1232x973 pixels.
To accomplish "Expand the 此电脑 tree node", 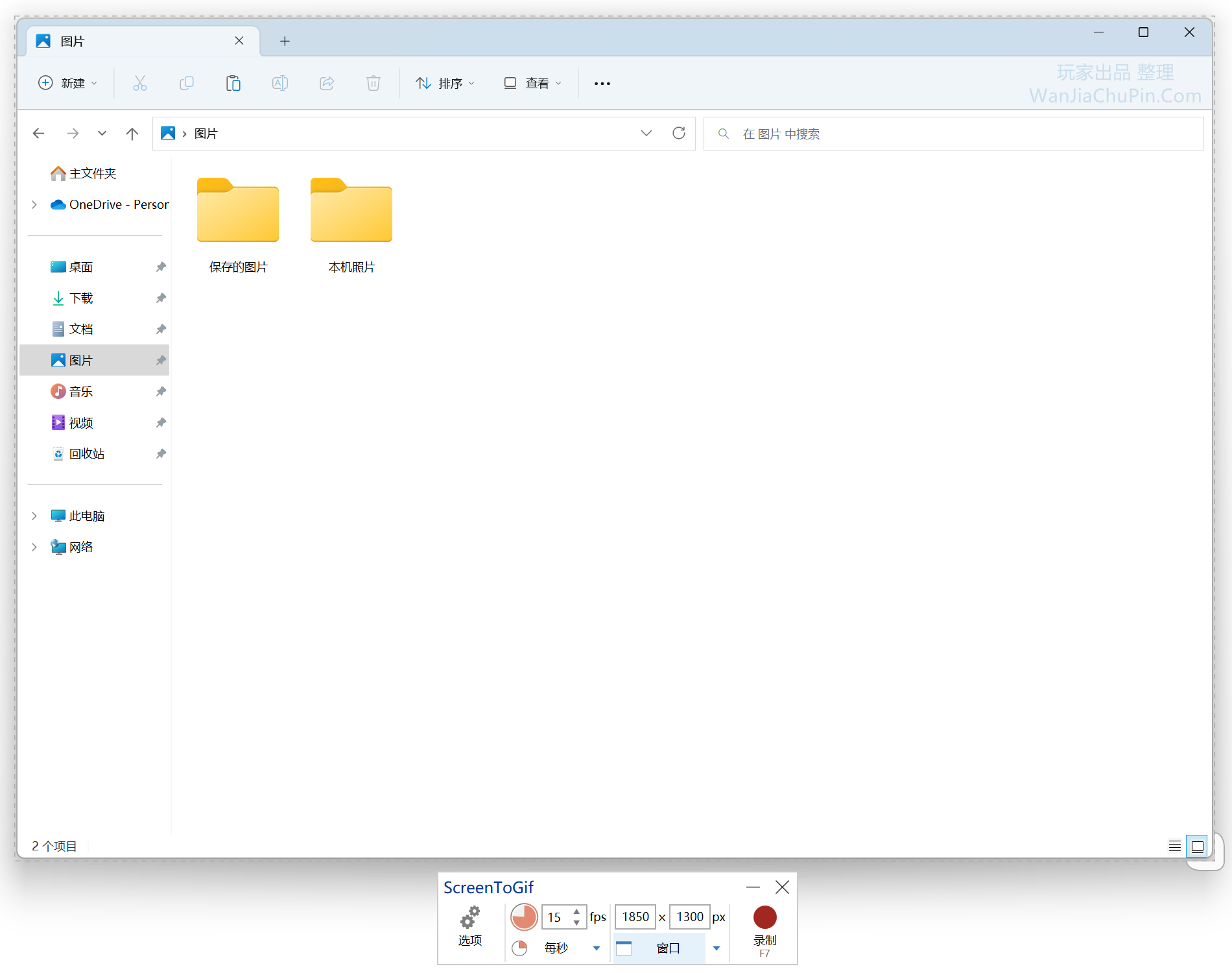I will coord(34,516).
